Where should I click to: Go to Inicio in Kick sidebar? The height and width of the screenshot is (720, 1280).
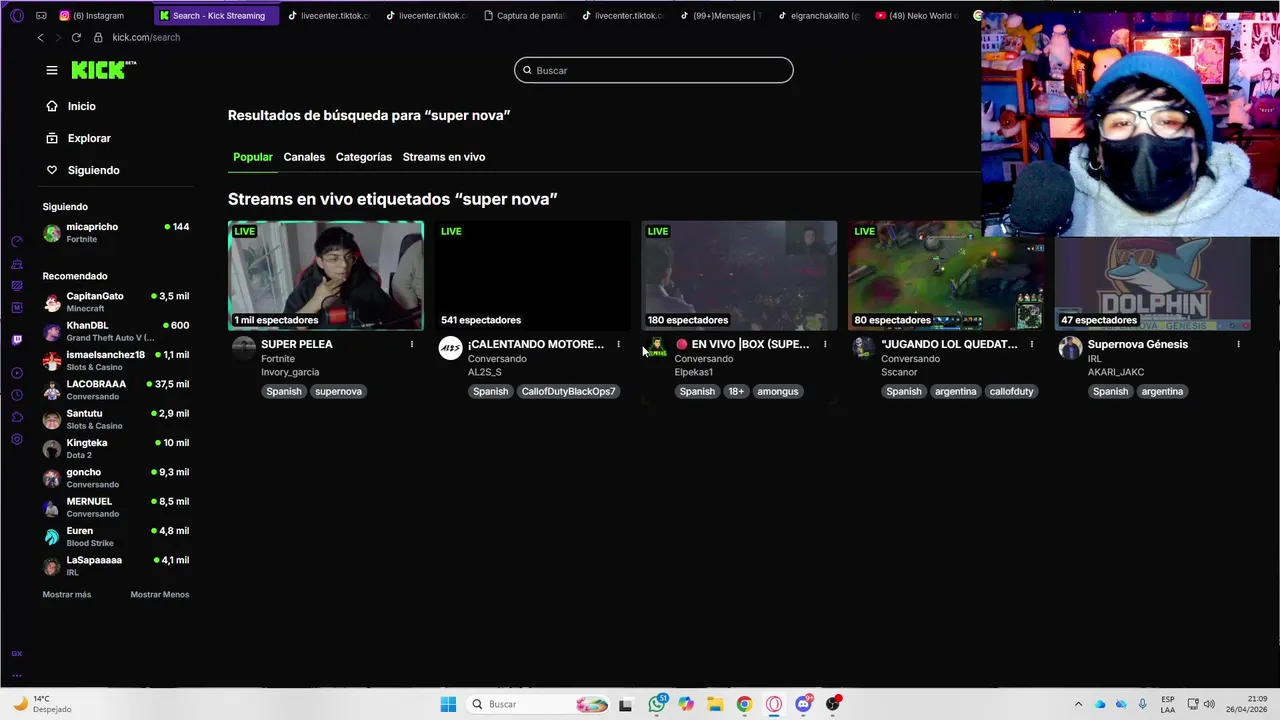click(71, 106)
